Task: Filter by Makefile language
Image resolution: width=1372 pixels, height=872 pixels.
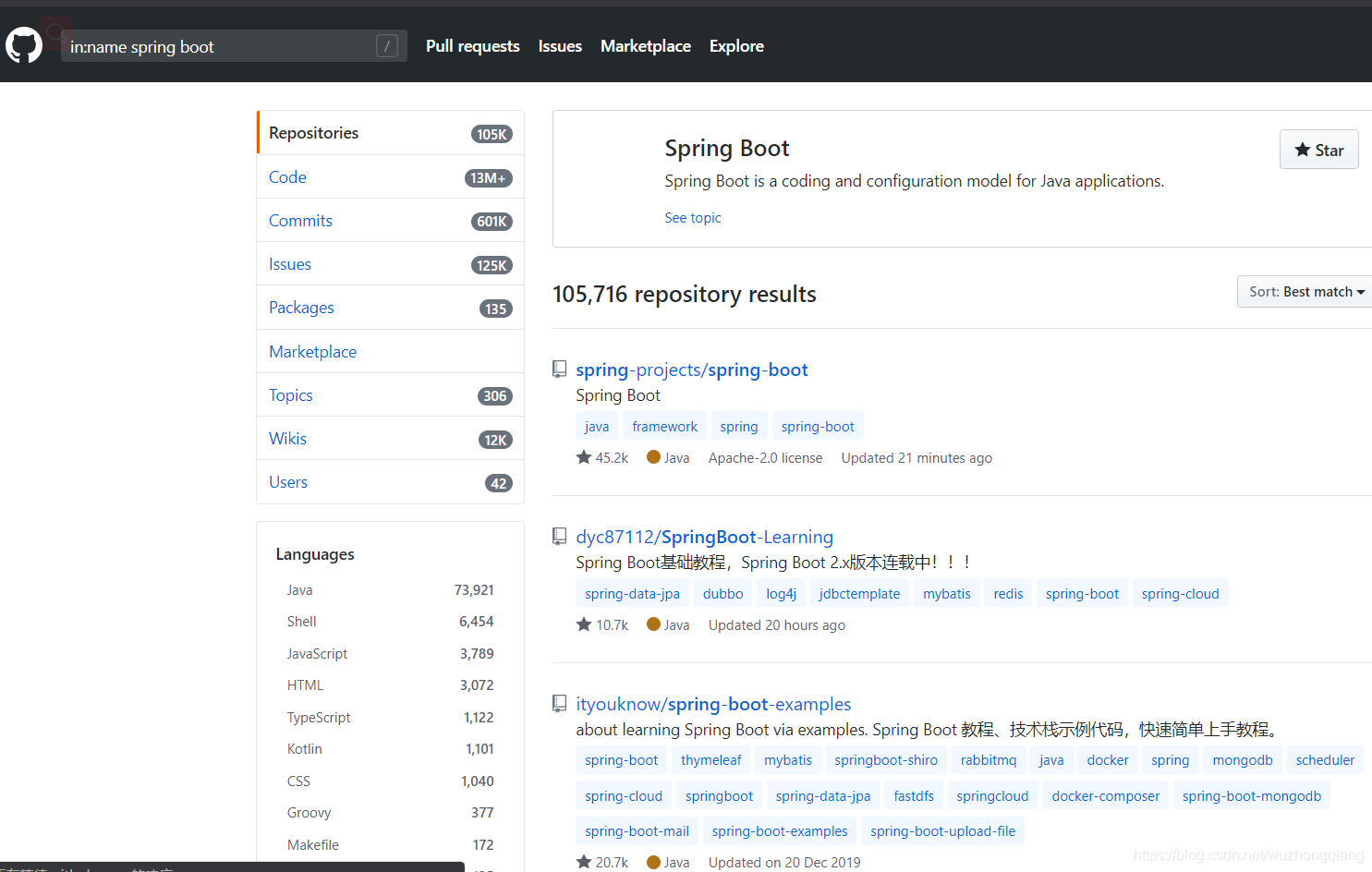Action: [x=390, y=845]
